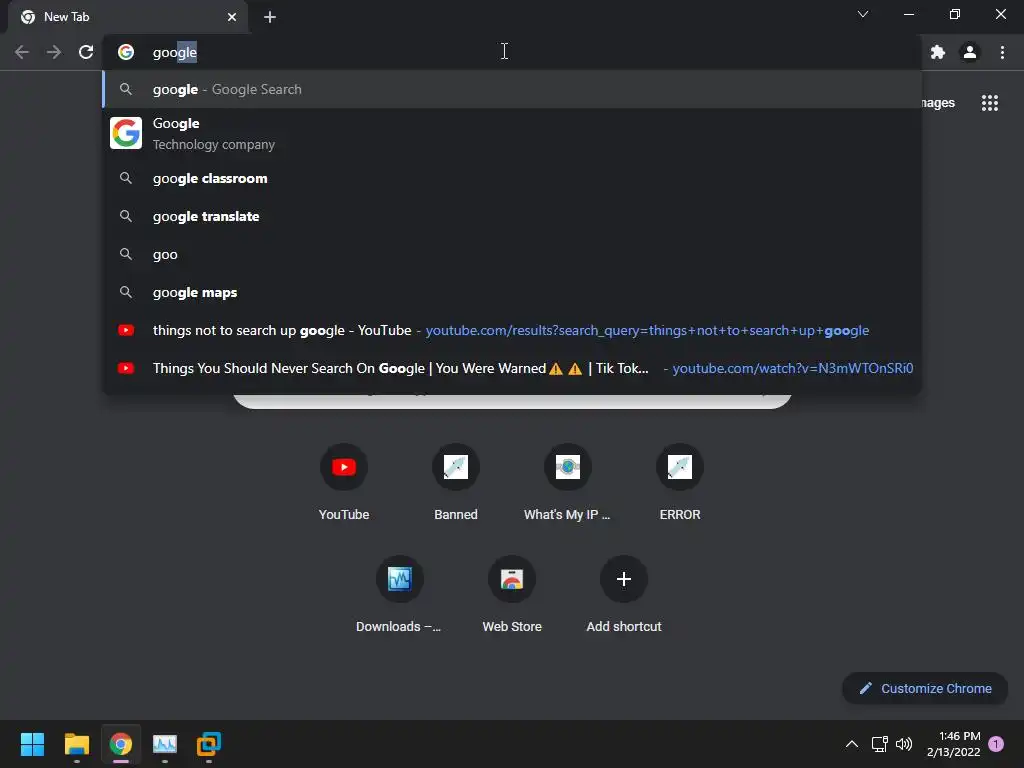Open File Explorer from the taskbar
1024x768 pixels.
[76, 744]
